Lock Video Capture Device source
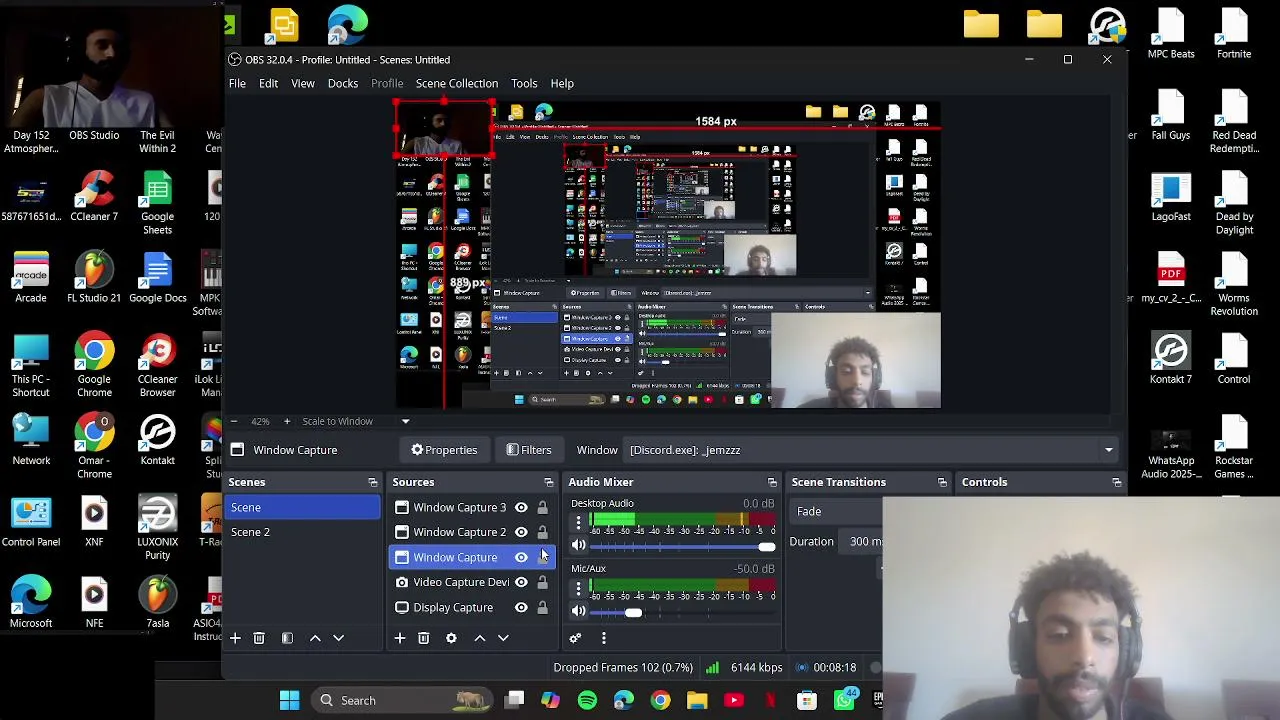This screenshot has height=720, width=1280. pyautogui.click(x=542, y=582)
